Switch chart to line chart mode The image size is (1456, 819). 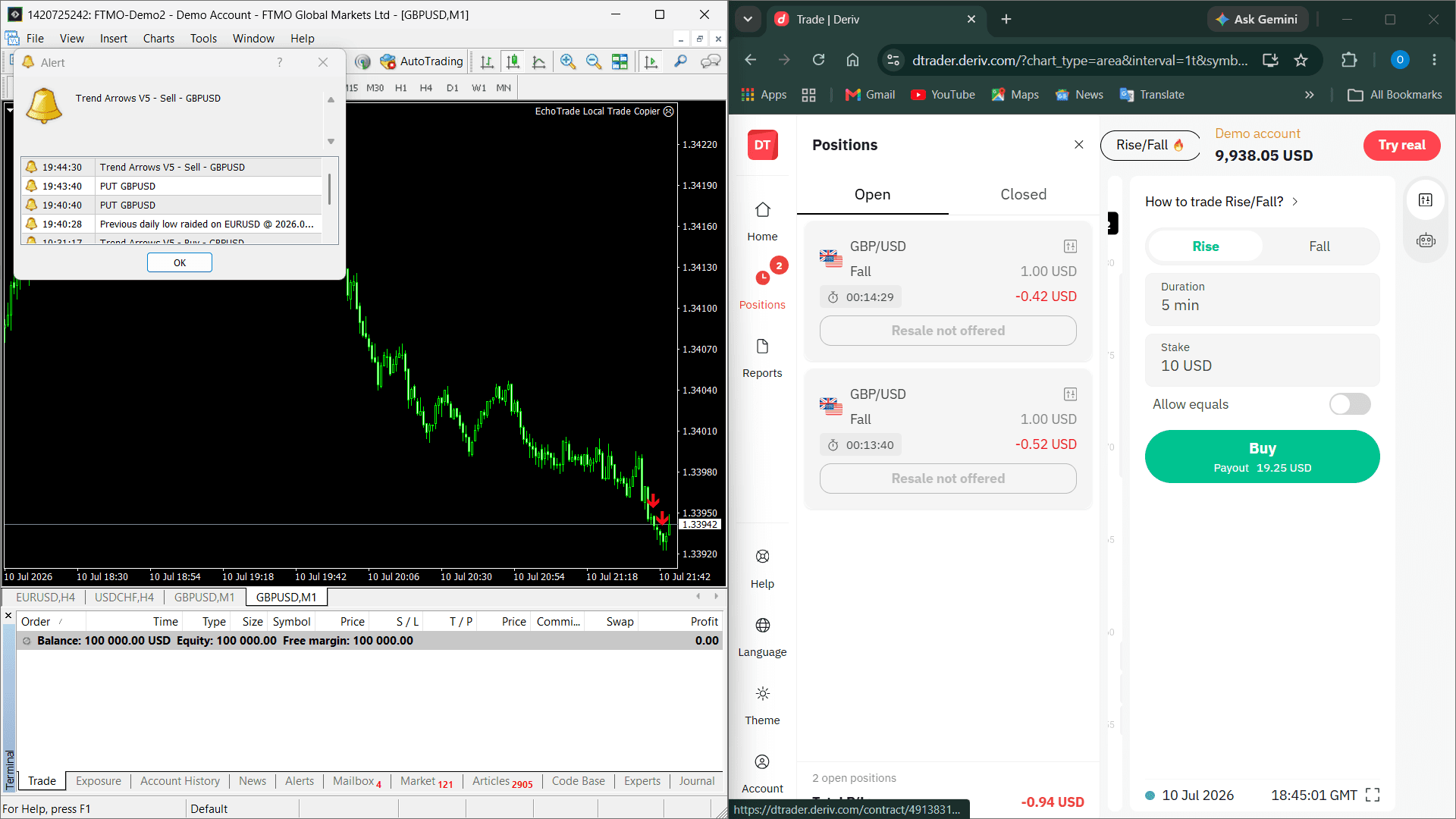[x=539, y=61]
